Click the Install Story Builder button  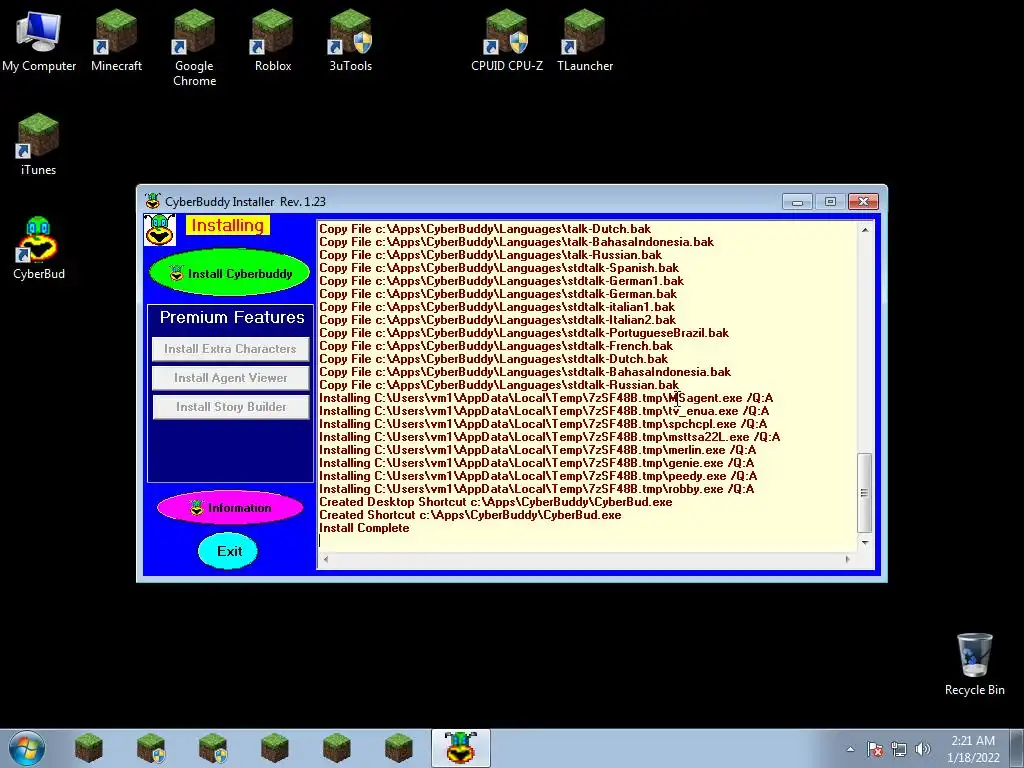pos(230,407)
